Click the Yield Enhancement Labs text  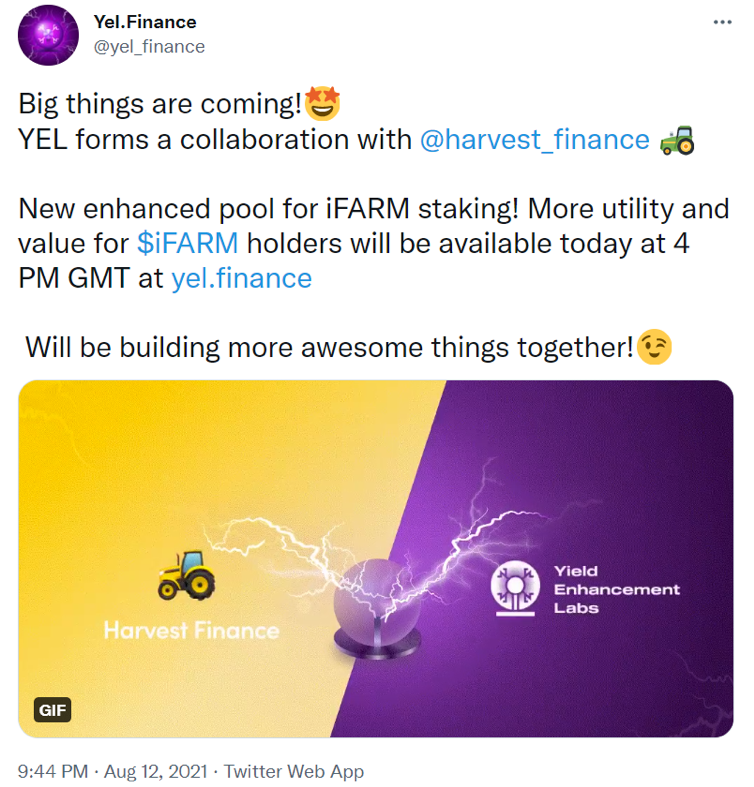[x=616, y=589]
